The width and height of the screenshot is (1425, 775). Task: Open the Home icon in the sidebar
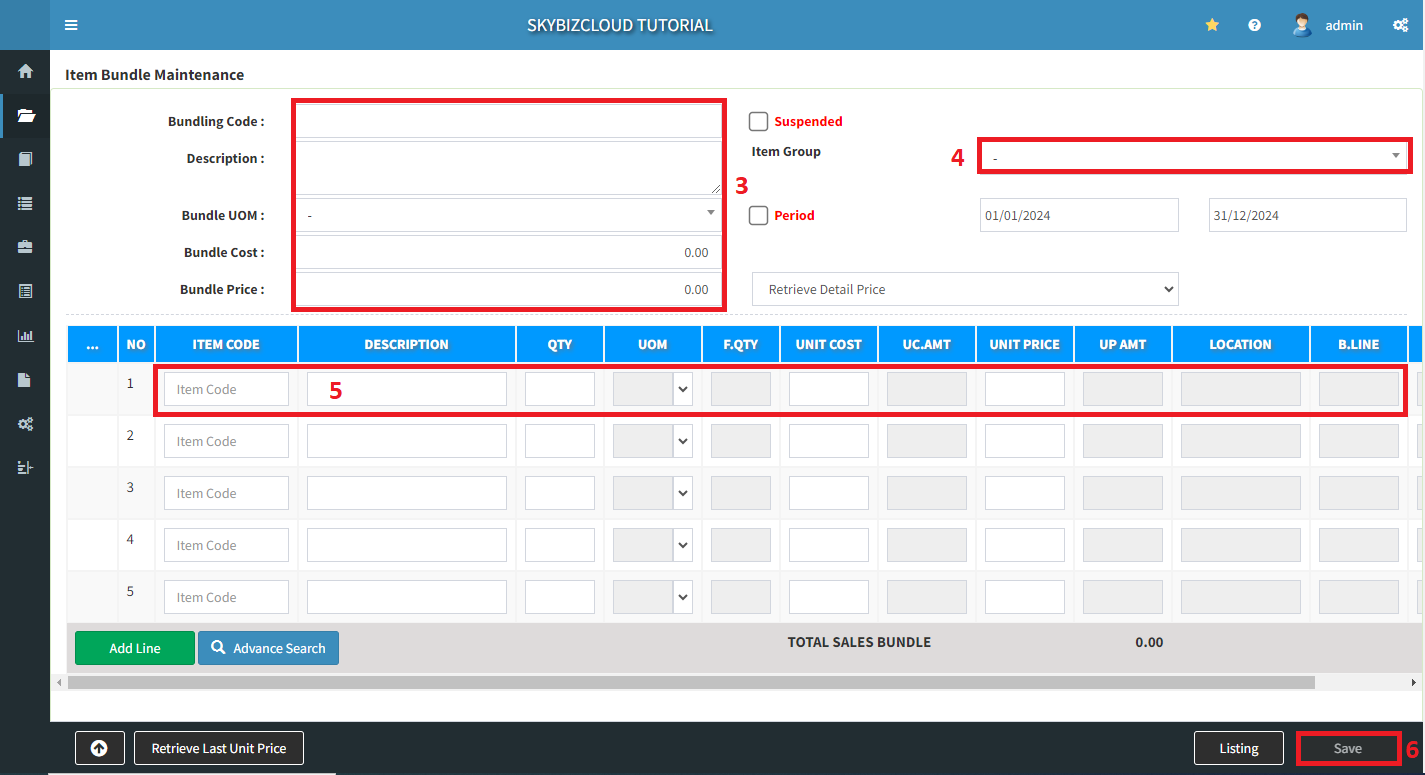pos(26,71)
